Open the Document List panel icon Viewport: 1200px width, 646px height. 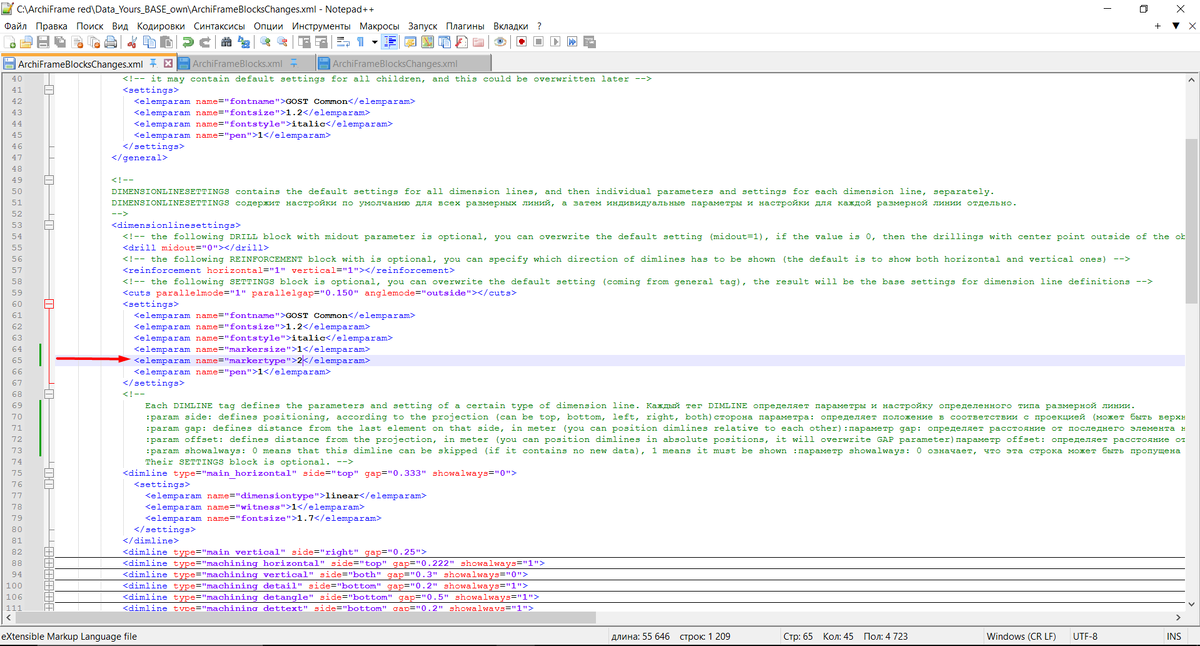(x=444, y=42)
